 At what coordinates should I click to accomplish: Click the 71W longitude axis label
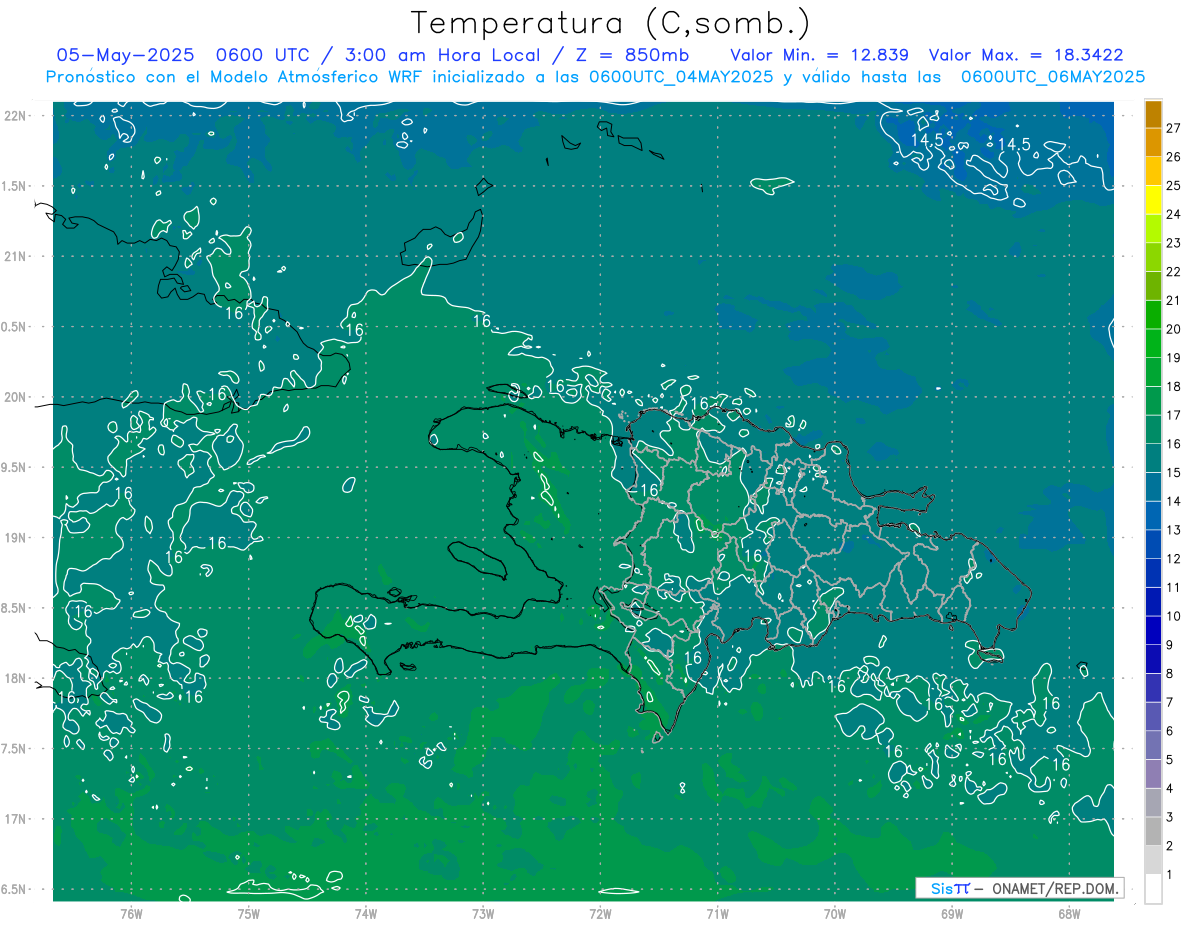(x=717, y=914)
